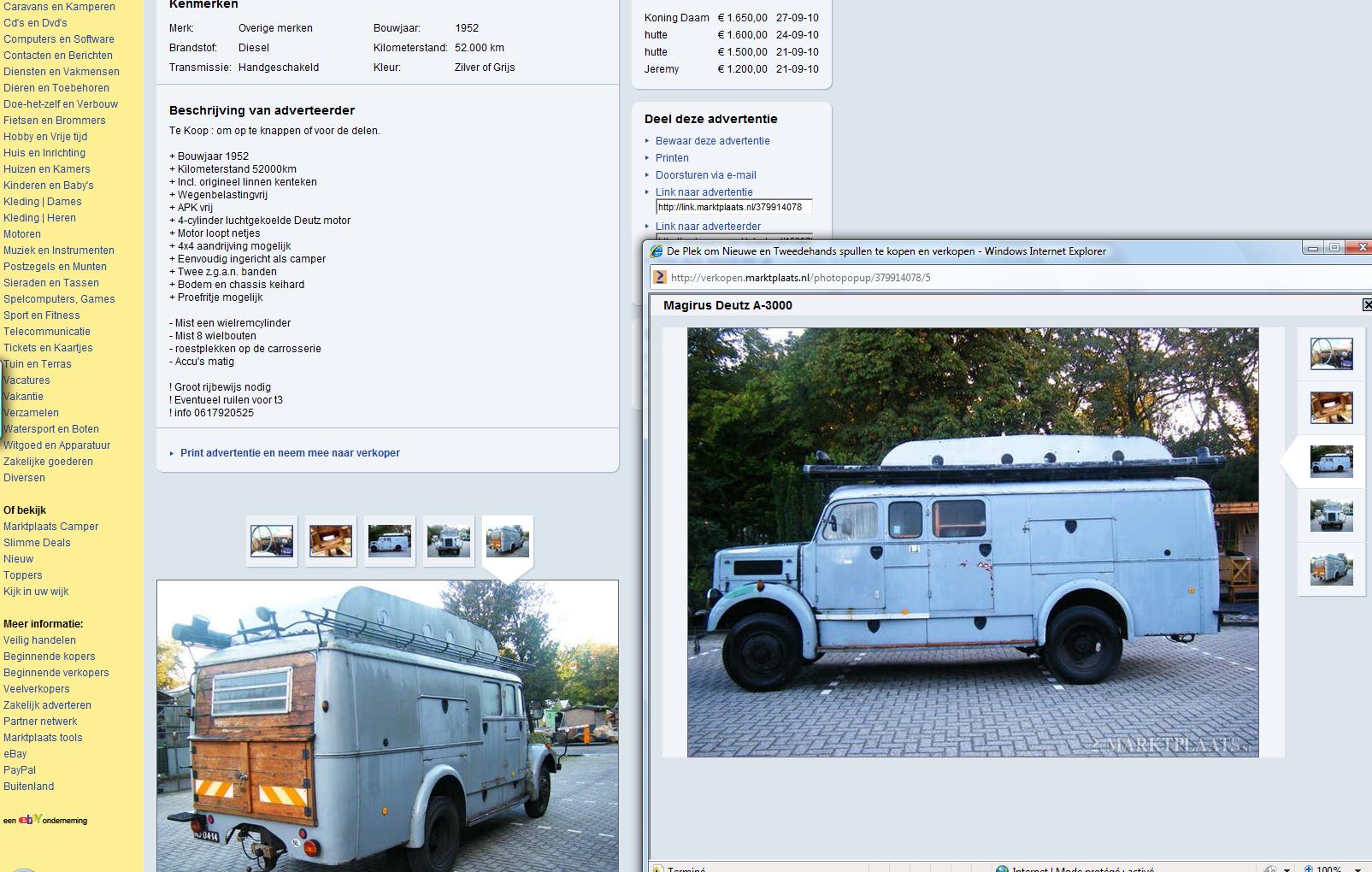The height and width of the screenshot is (872, 1372).
Task: Open 'Bewaar deze advertentie' link
Action: tap(712, 141)
